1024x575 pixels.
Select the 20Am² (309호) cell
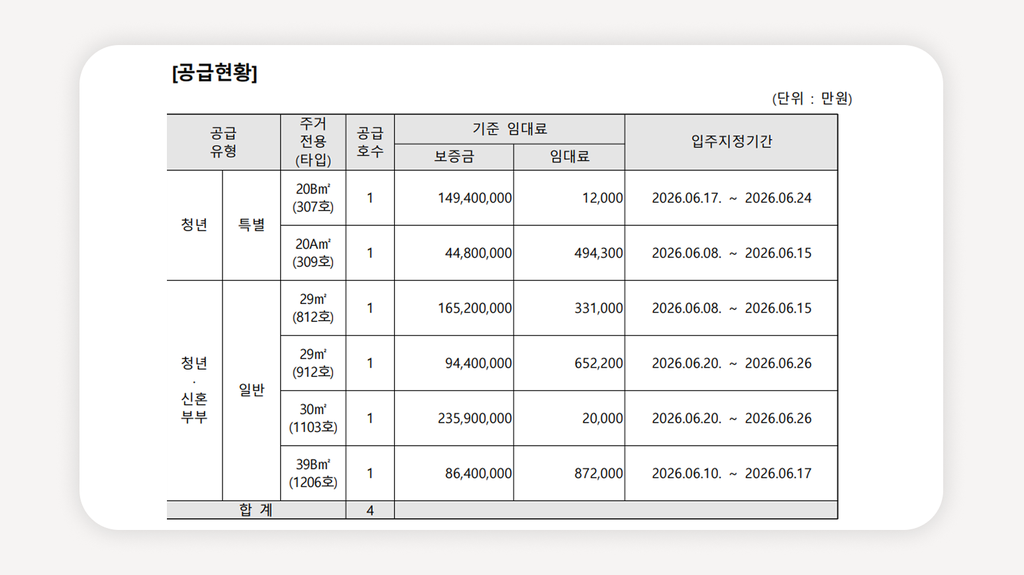click(x=313, y=253)
